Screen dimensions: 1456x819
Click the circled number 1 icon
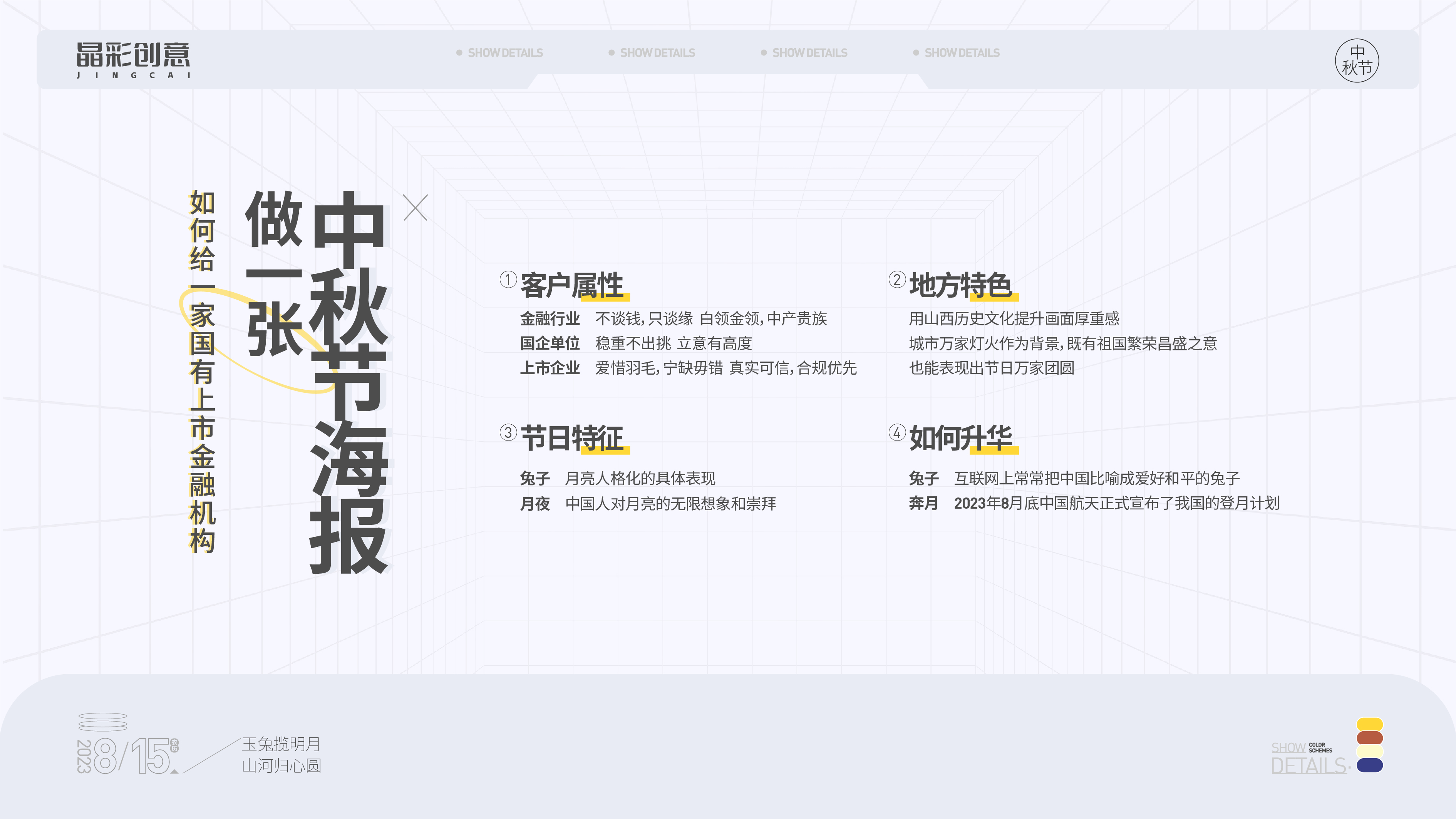click(x=508, y=279)
